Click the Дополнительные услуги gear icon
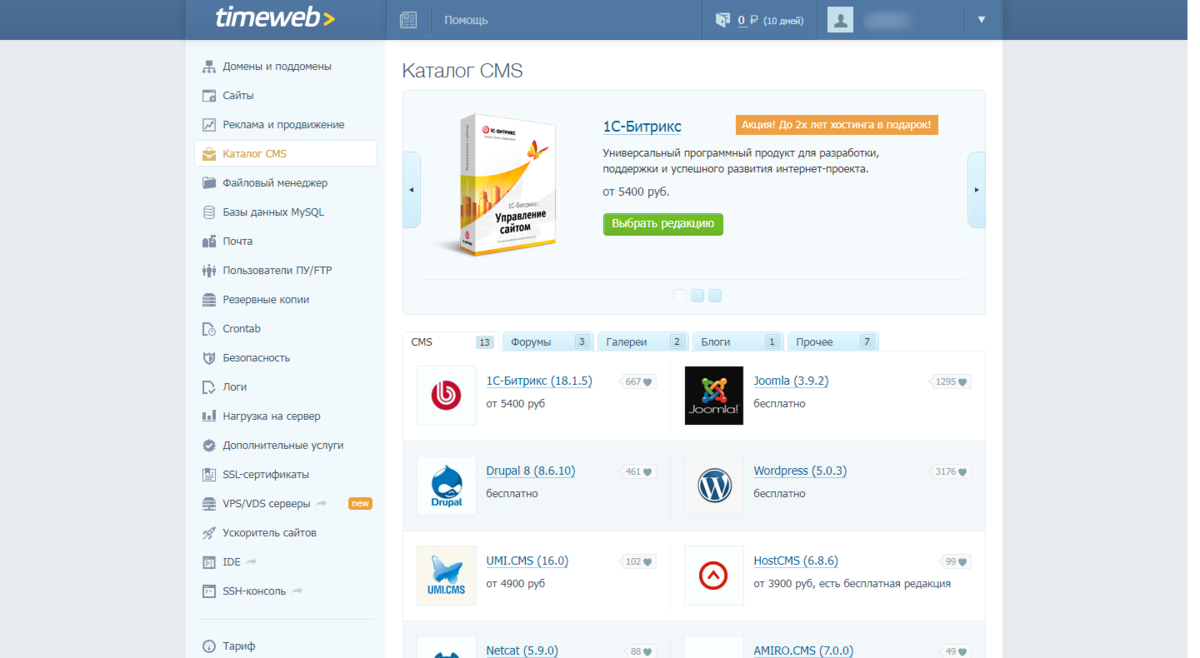This screenshot has width=1200, height=658. [x=209, y=445]
